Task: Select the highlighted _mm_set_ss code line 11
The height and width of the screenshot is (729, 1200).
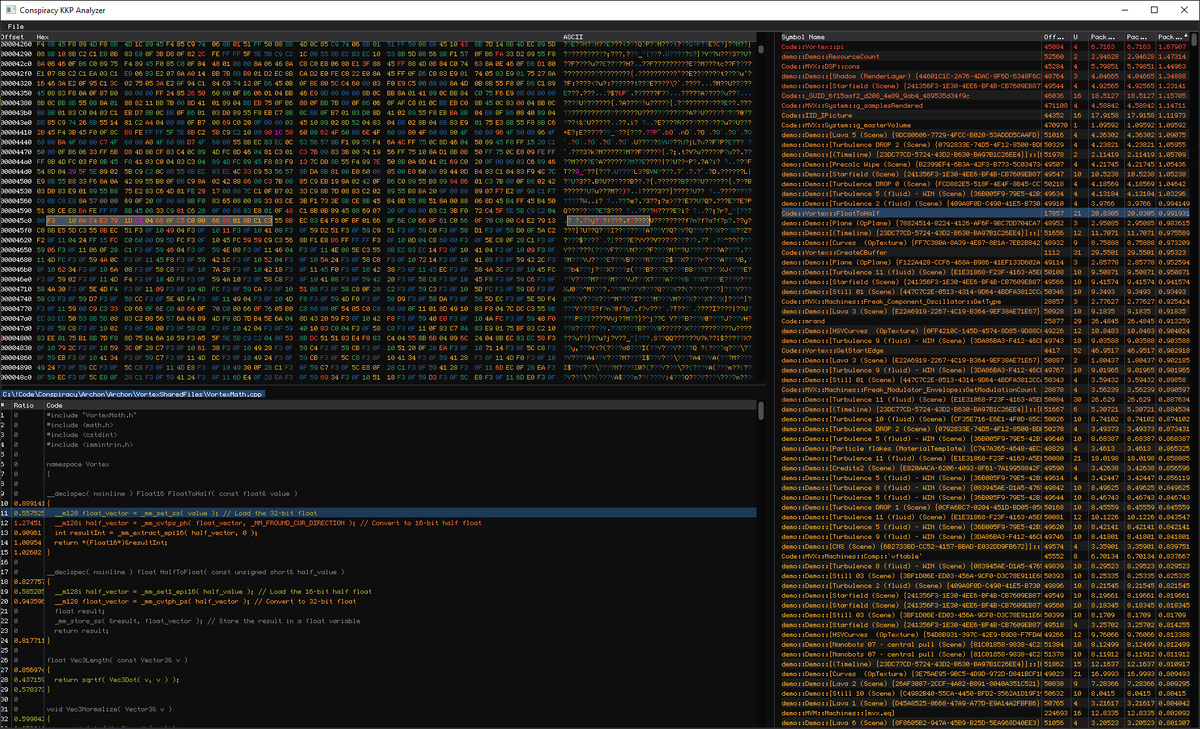Action: pyautogui.click(x=250, y=511)
